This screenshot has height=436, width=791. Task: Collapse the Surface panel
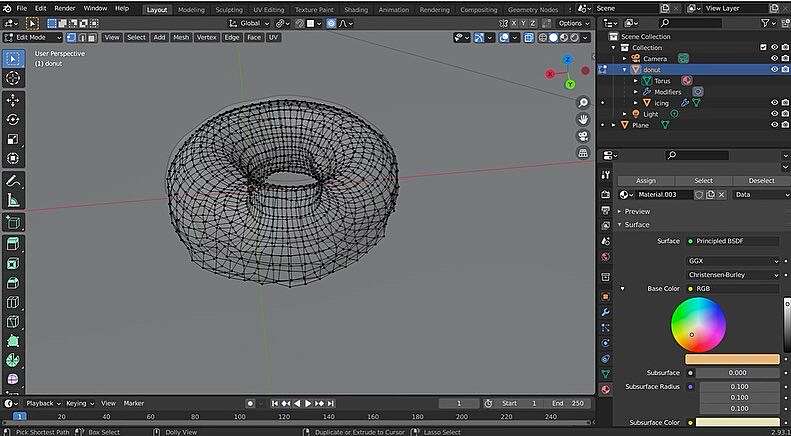coord(636,225)
